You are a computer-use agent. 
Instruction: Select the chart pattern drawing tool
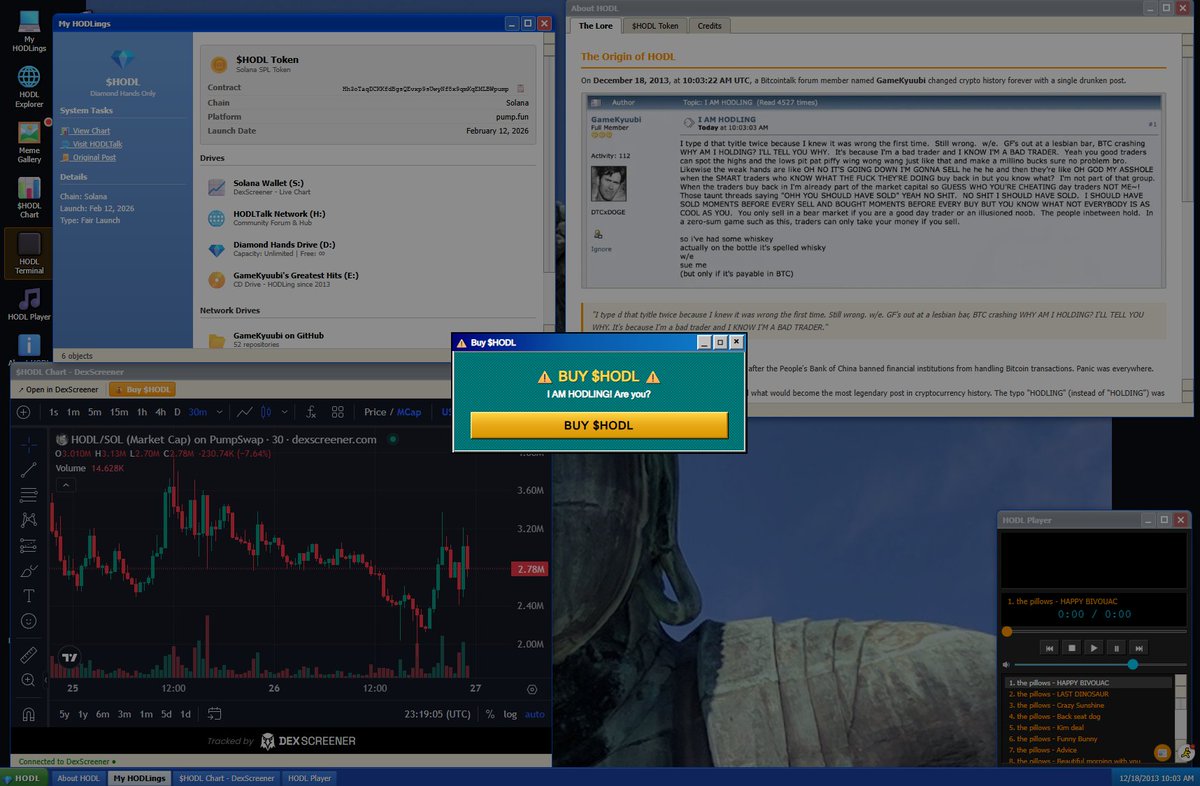28,520
